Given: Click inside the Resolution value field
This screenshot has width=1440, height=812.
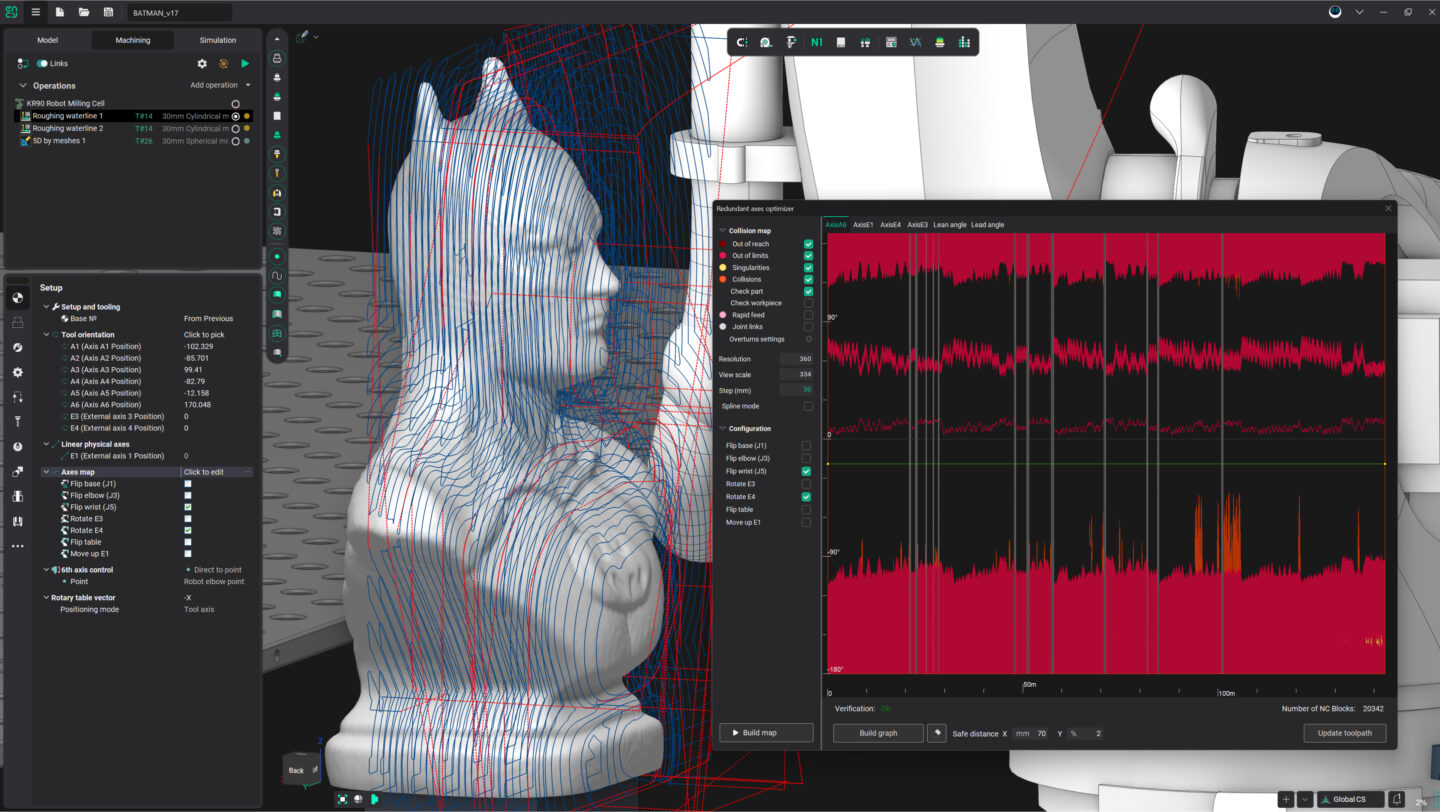Looking at the screenshot, I should (796, 357).
